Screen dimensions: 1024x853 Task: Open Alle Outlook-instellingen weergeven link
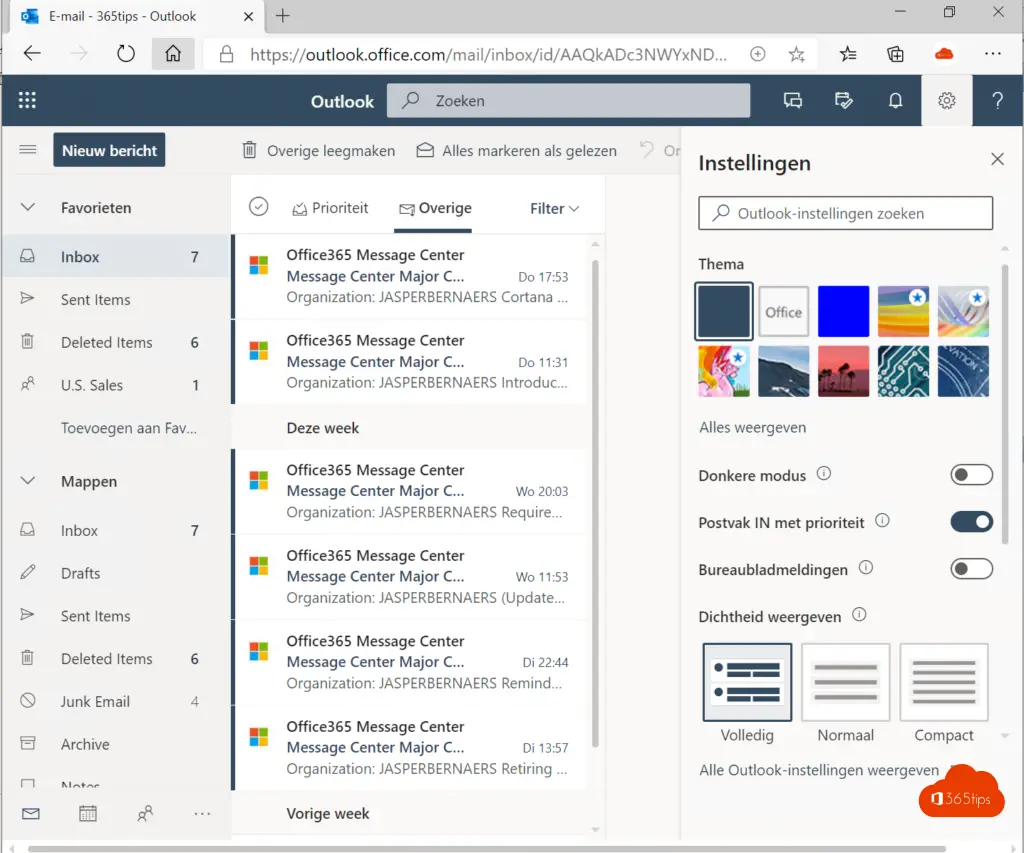pos(819,770)
